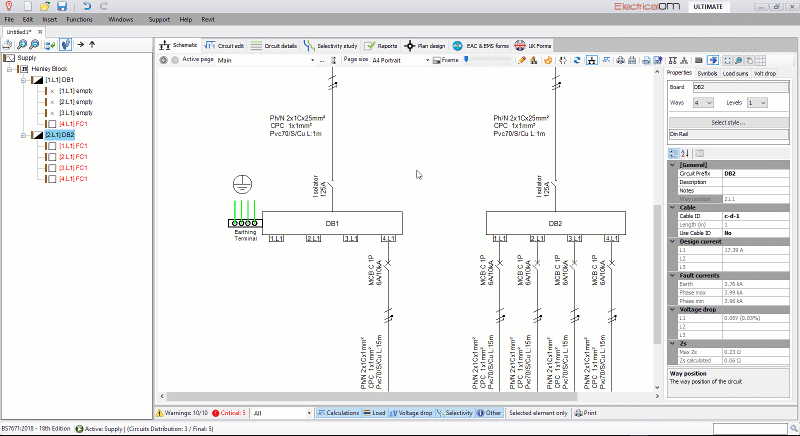Viewport: 800px width, 436px height.
Task: Click the search magnifier in the status bar
Action: click(x=794, y=429)
